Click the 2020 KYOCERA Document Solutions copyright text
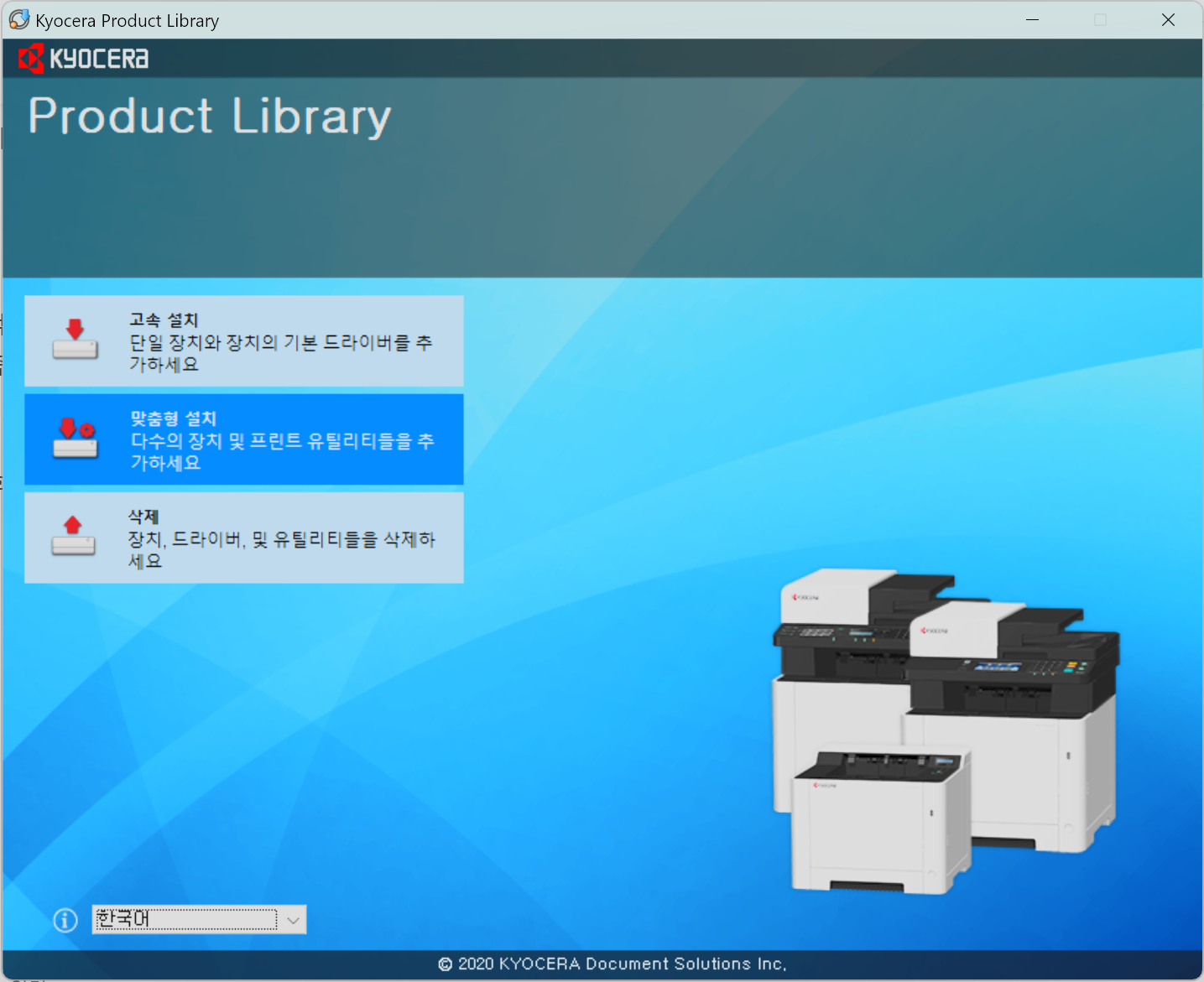The image size is (1204, 982). [612, 964]
